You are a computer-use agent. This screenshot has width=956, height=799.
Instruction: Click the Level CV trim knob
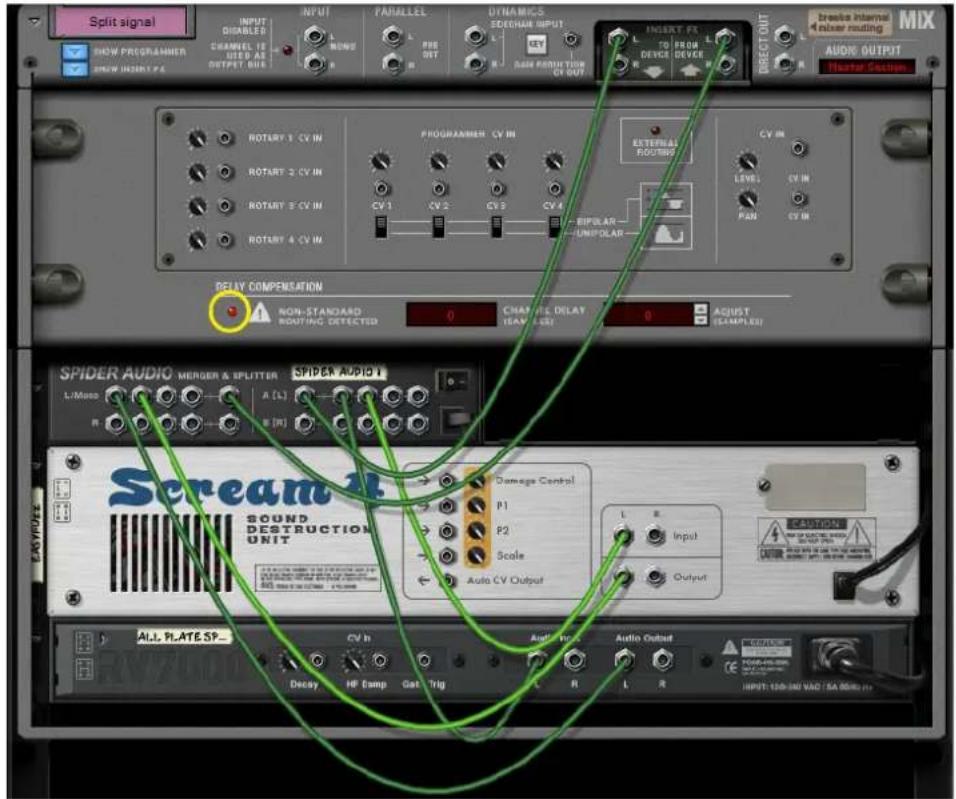747,162
